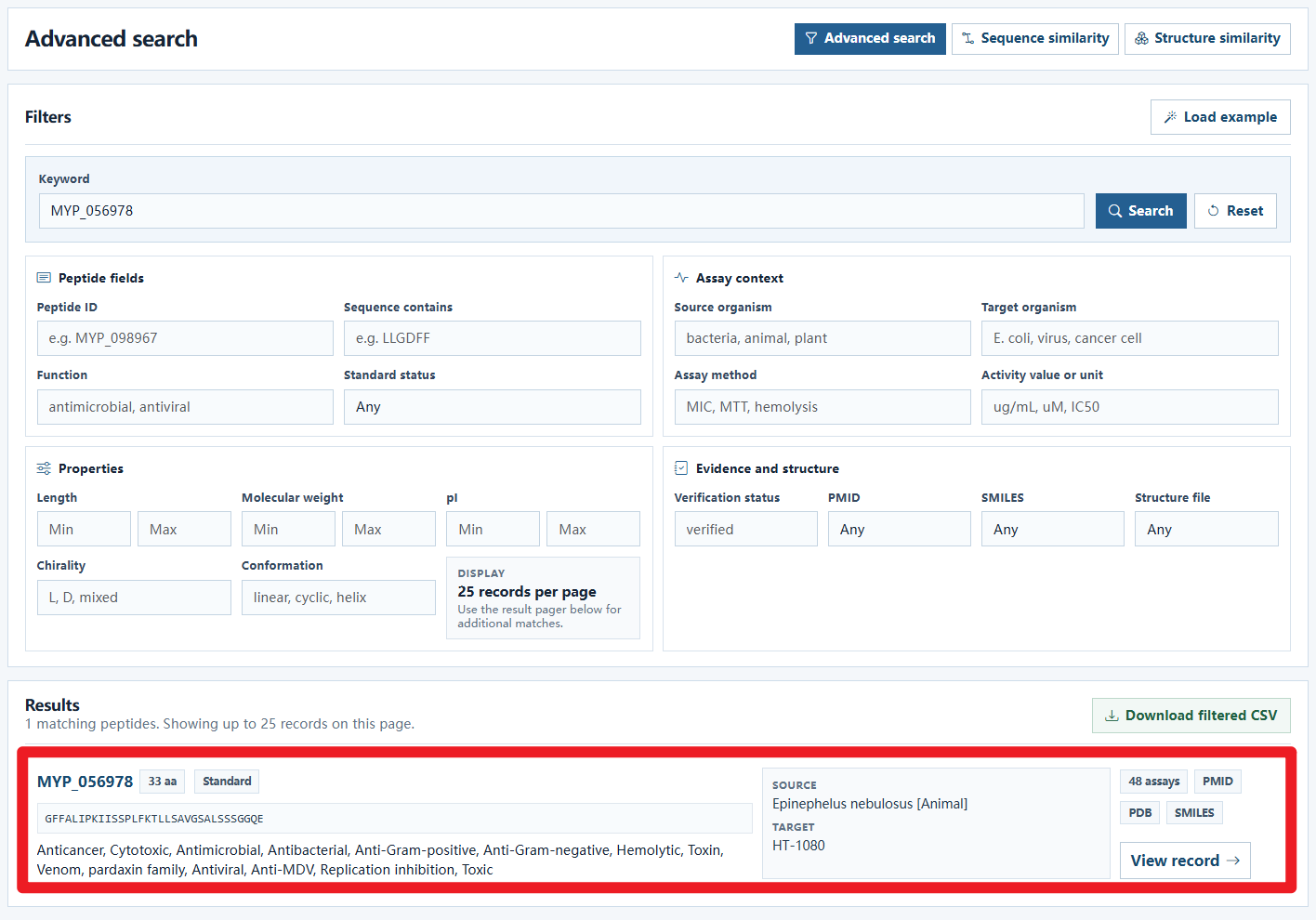The image size is (1316, 920).
Task: Click the Target organism field
Action: coord(1129,338)
